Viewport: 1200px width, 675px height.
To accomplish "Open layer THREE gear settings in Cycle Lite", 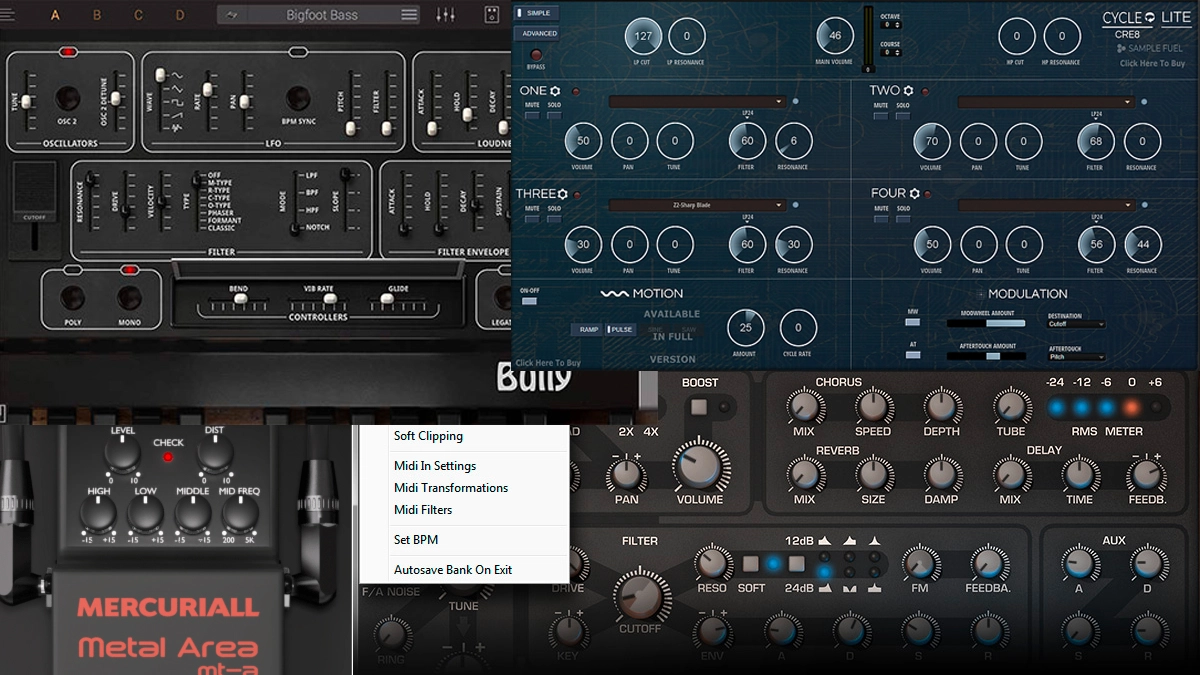I will tap(563, 194).
